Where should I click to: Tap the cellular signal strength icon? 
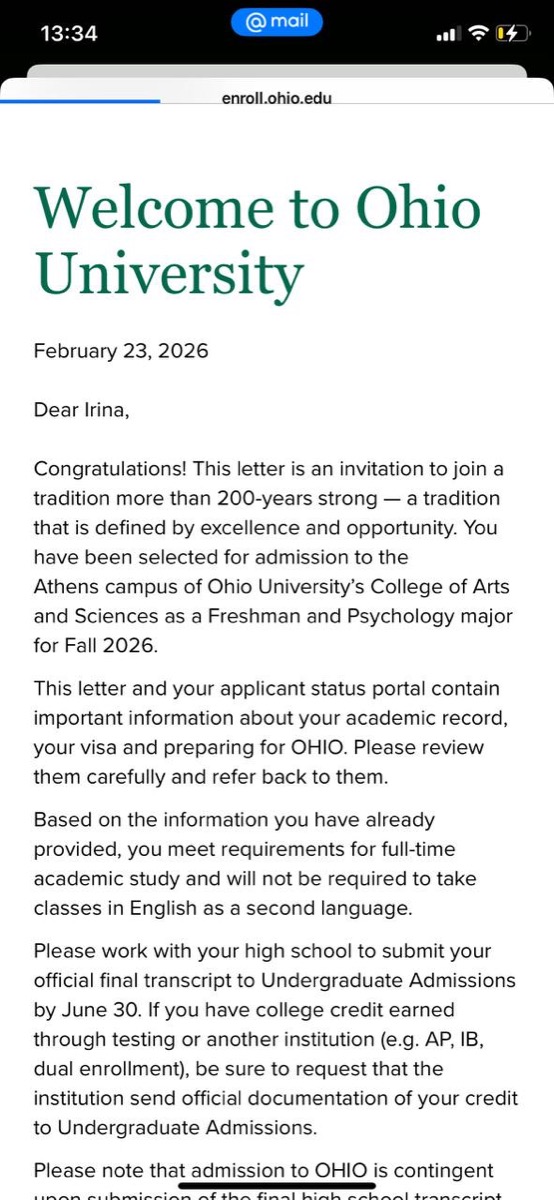point(447,35)
